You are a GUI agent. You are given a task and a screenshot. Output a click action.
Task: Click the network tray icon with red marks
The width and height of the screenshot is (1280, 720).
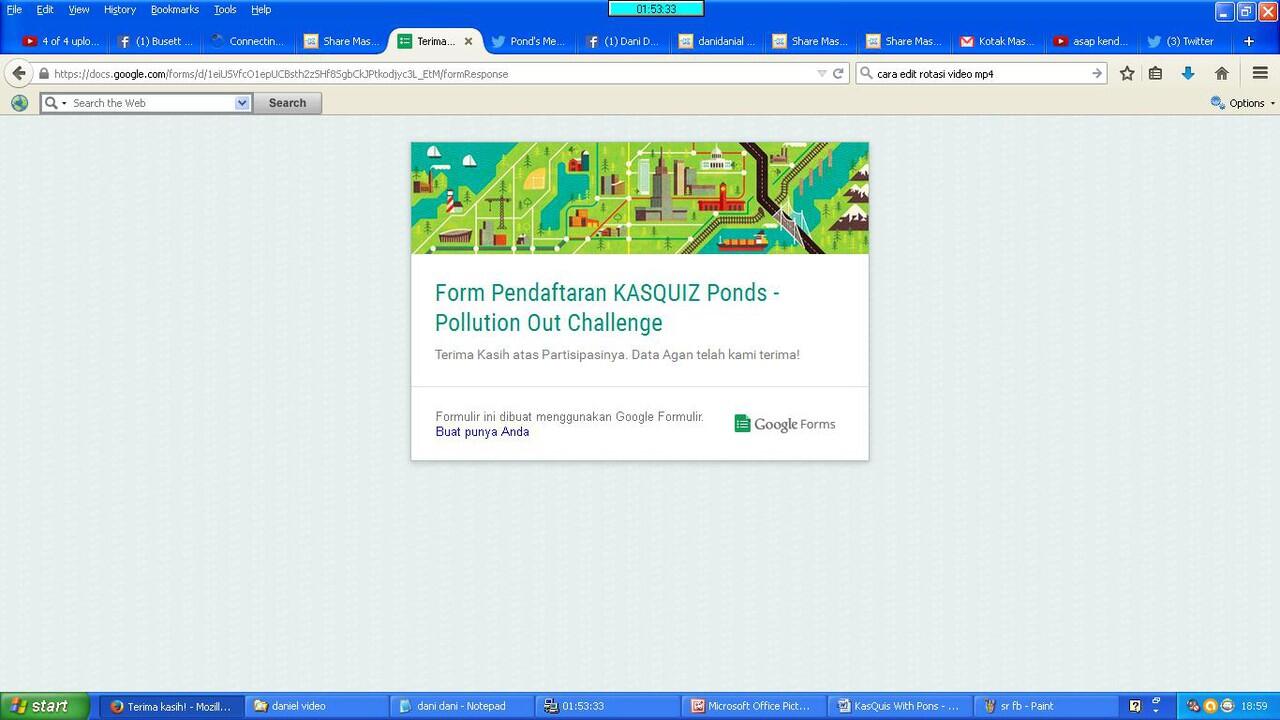pyautogui.click(x=1192, y=706)
